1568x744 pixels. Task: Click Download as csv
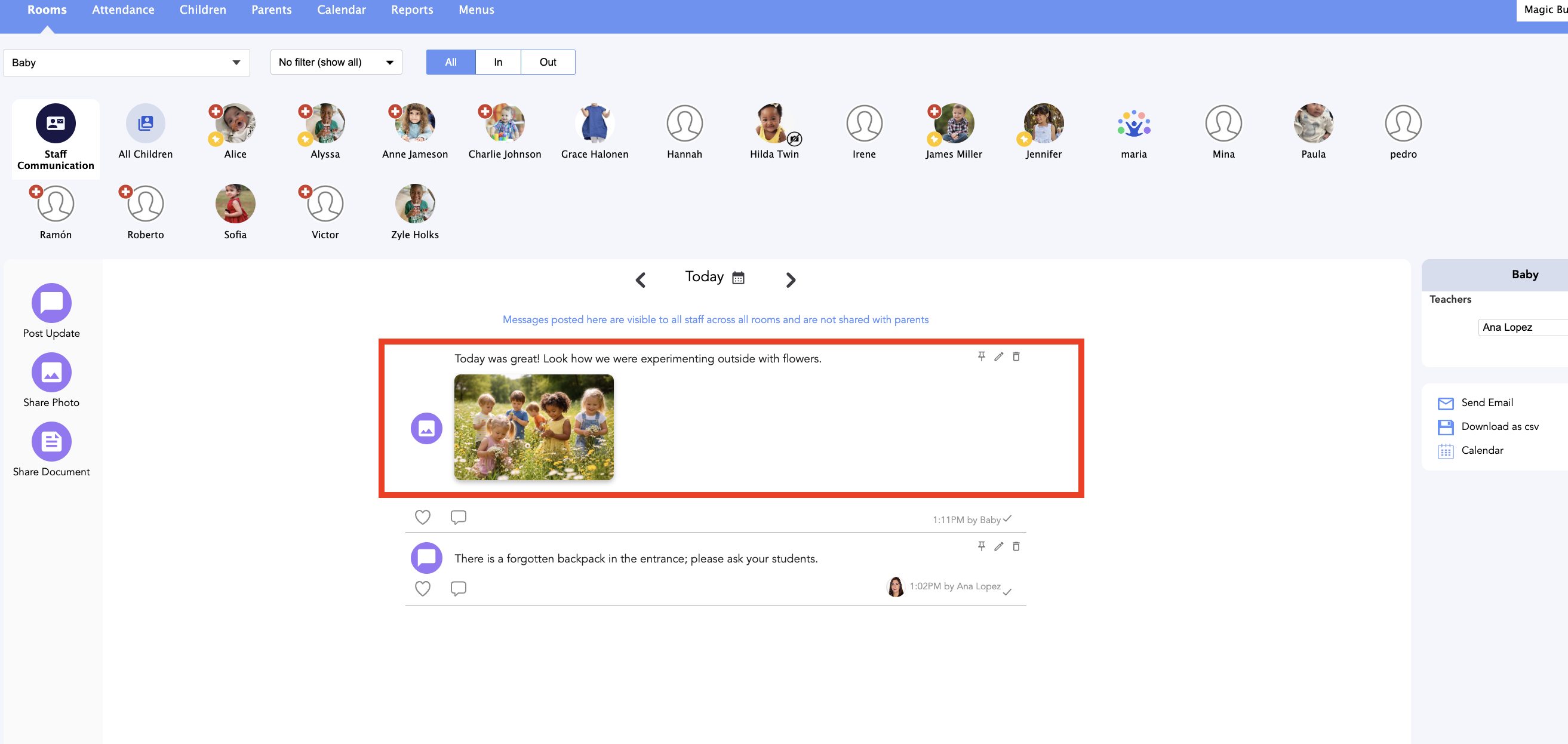pos(1499,426)
